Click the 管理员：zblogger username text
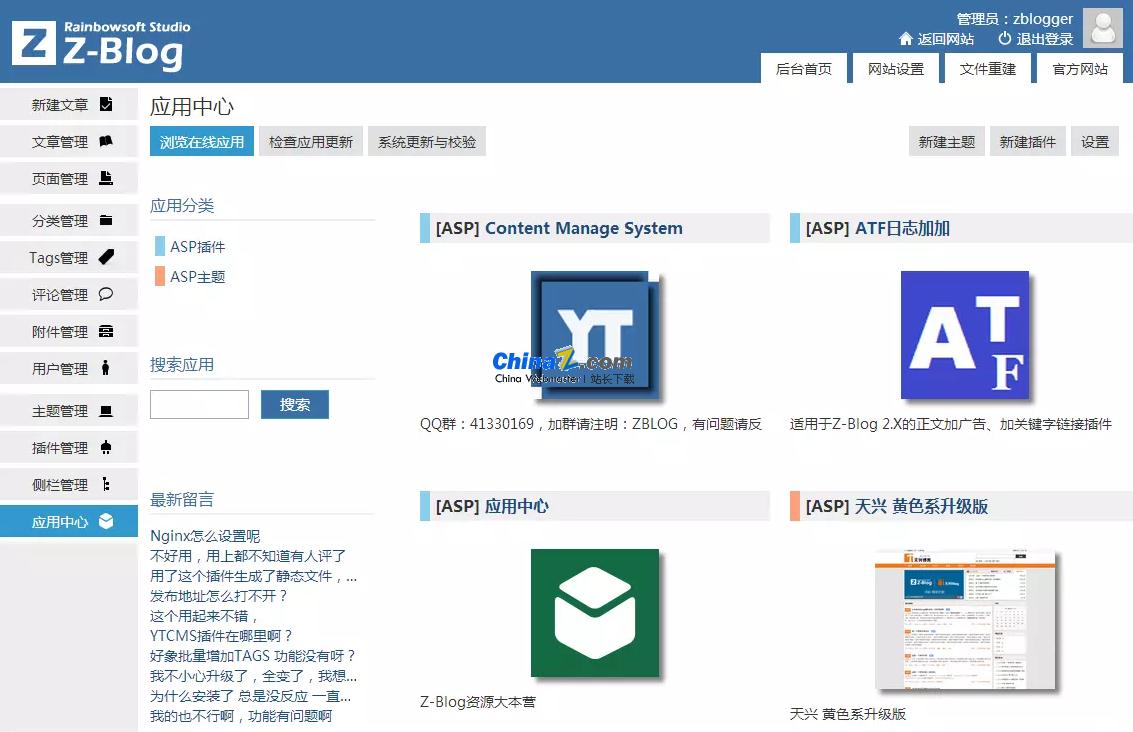Screen dimensions: 1133x732 point(1014,19)
